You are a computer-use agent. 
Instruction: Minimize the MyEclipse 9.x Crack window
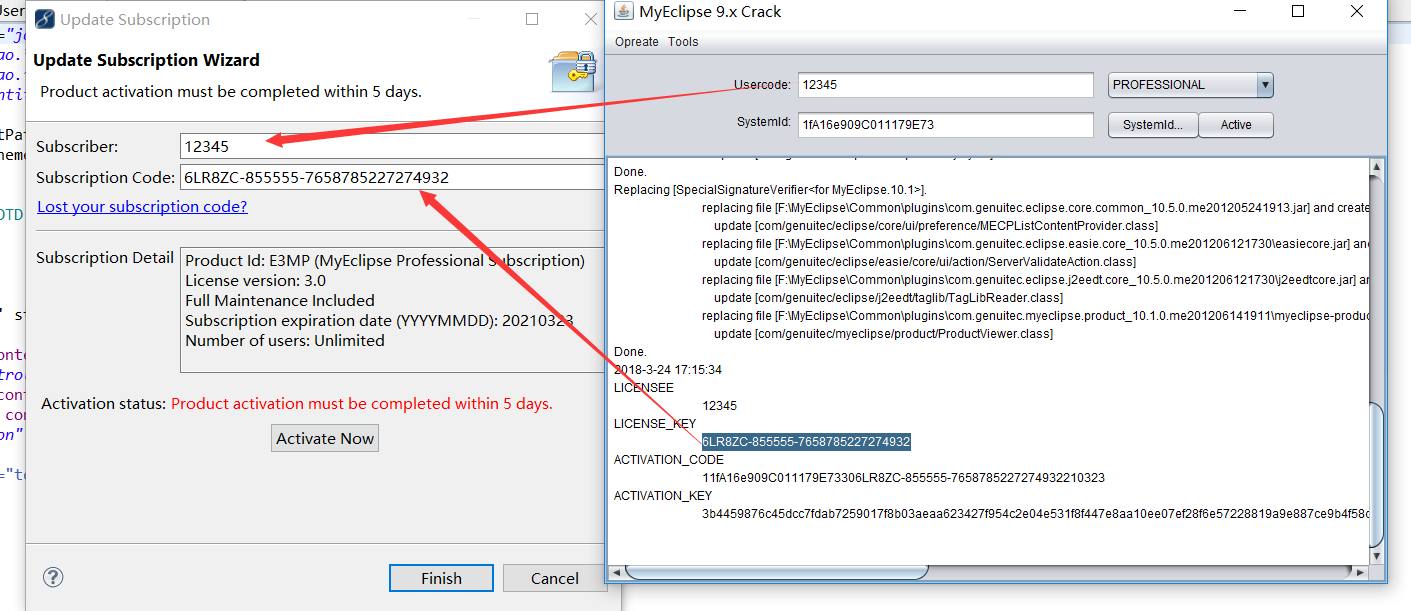(x=1240, y=12)
